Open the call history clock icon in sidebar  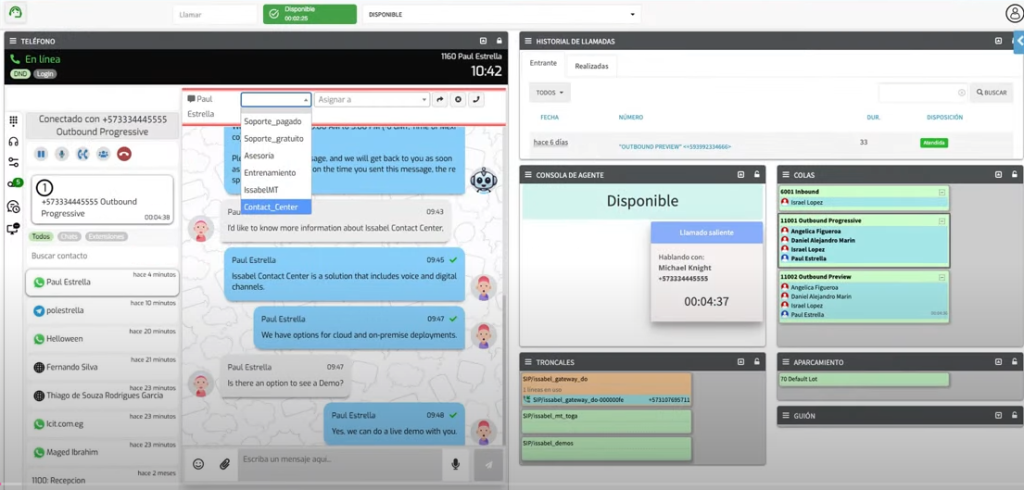(x=13, y=206)
